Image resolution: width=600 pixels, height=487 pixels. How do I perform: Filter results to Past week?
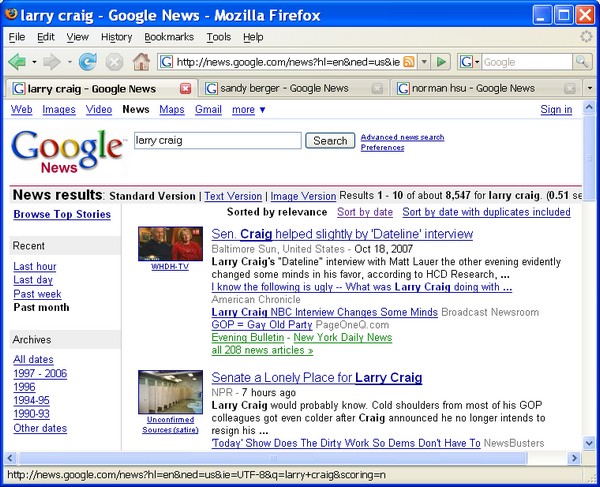[37, 294]
